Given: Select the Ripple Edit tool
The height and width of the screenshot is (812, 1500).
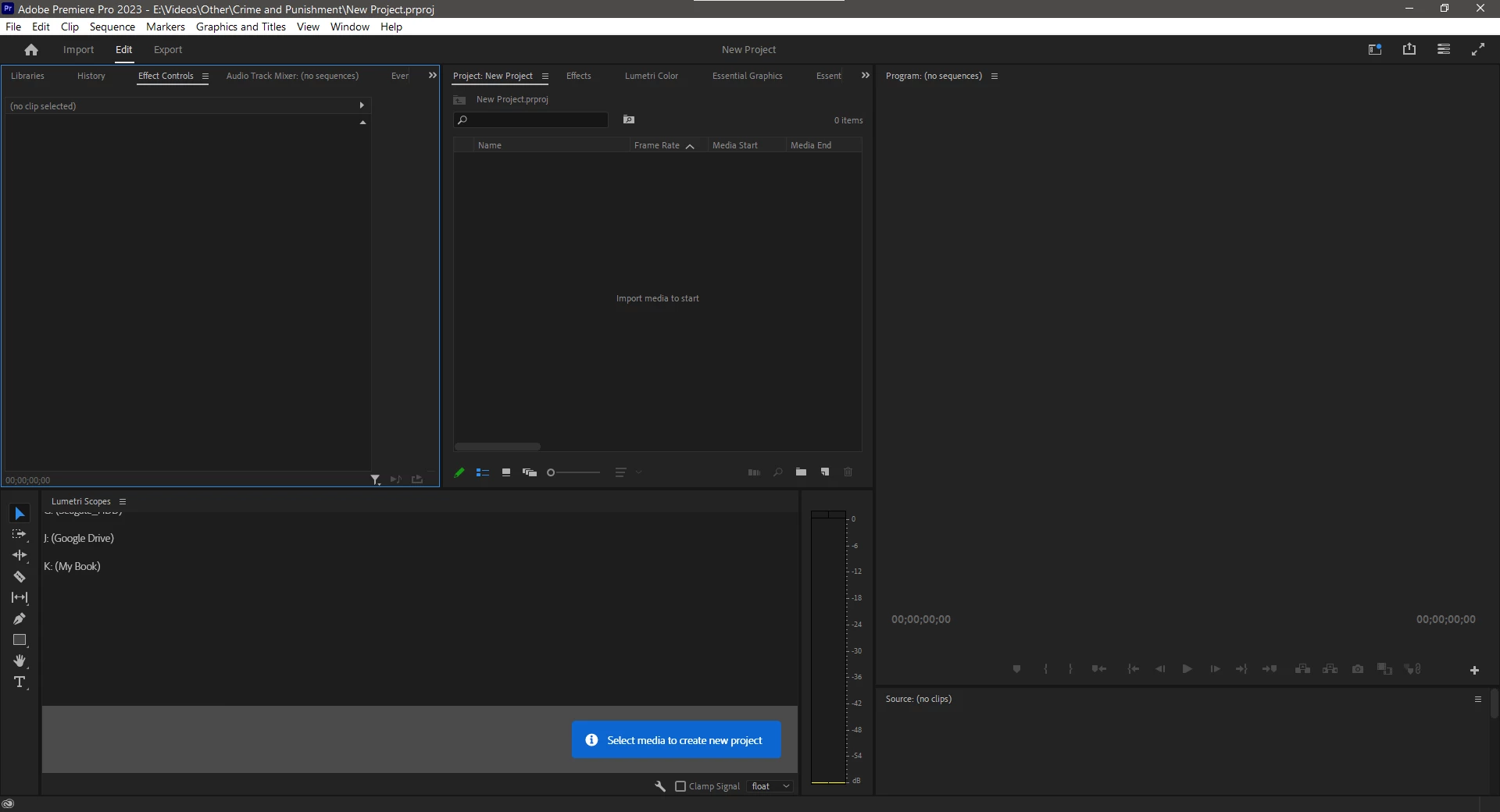Looking at the screenshot, I should [20, 555].
